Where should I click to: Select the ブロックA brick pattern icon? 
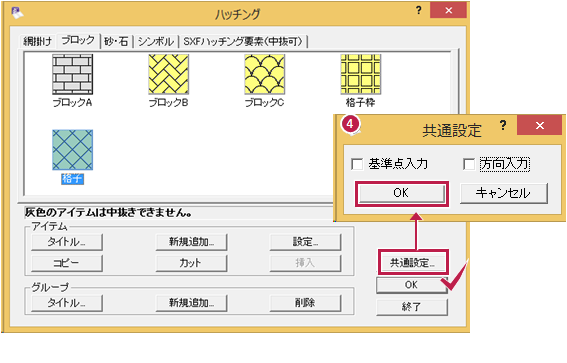72,74
